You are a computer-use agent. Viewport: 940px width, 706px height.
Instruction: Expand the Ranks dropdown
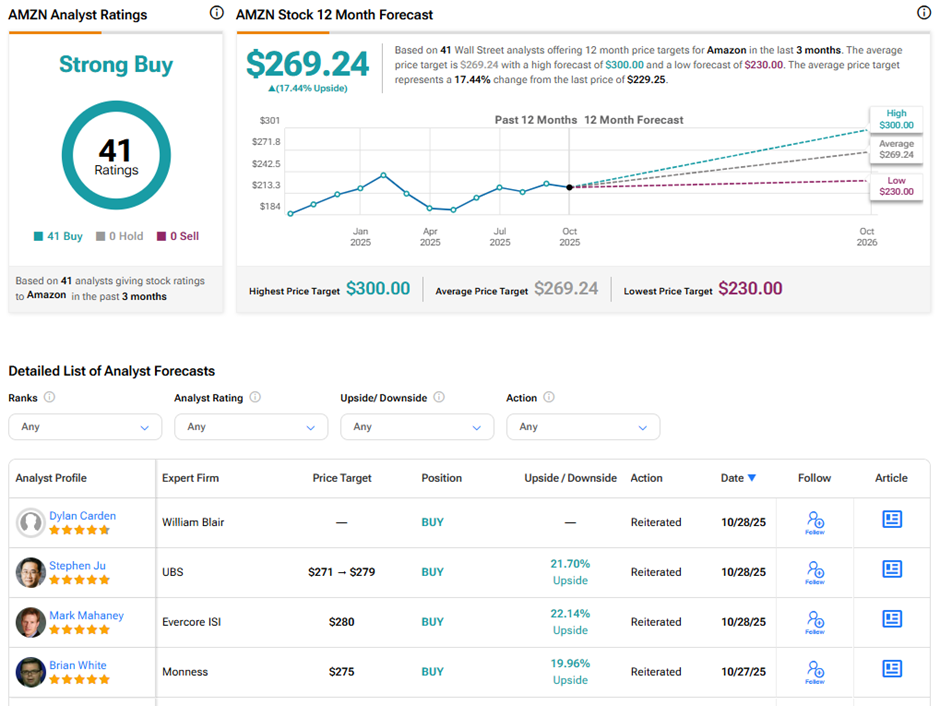coord(85,427)
